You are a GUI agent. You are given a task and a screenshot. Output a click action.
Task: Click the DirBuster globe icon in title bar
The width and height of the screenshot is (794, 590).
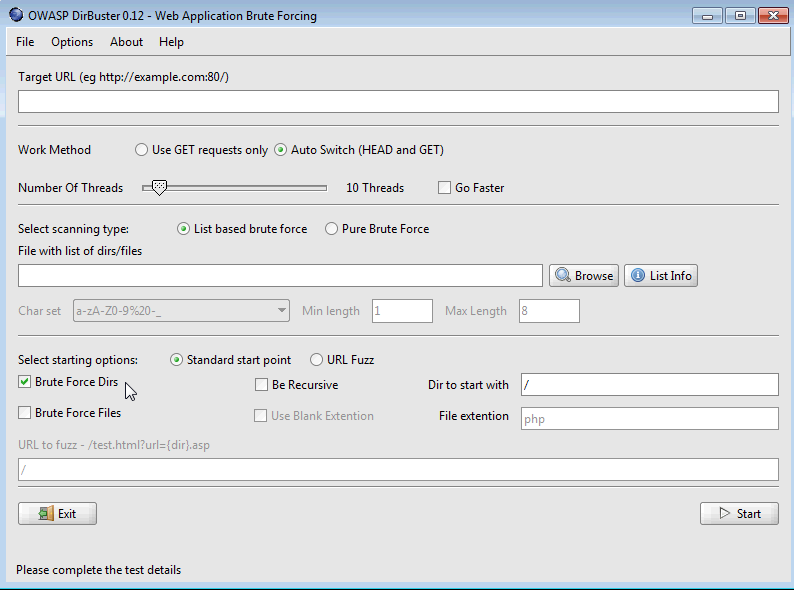pyautogui.click(x=16, y=15)
